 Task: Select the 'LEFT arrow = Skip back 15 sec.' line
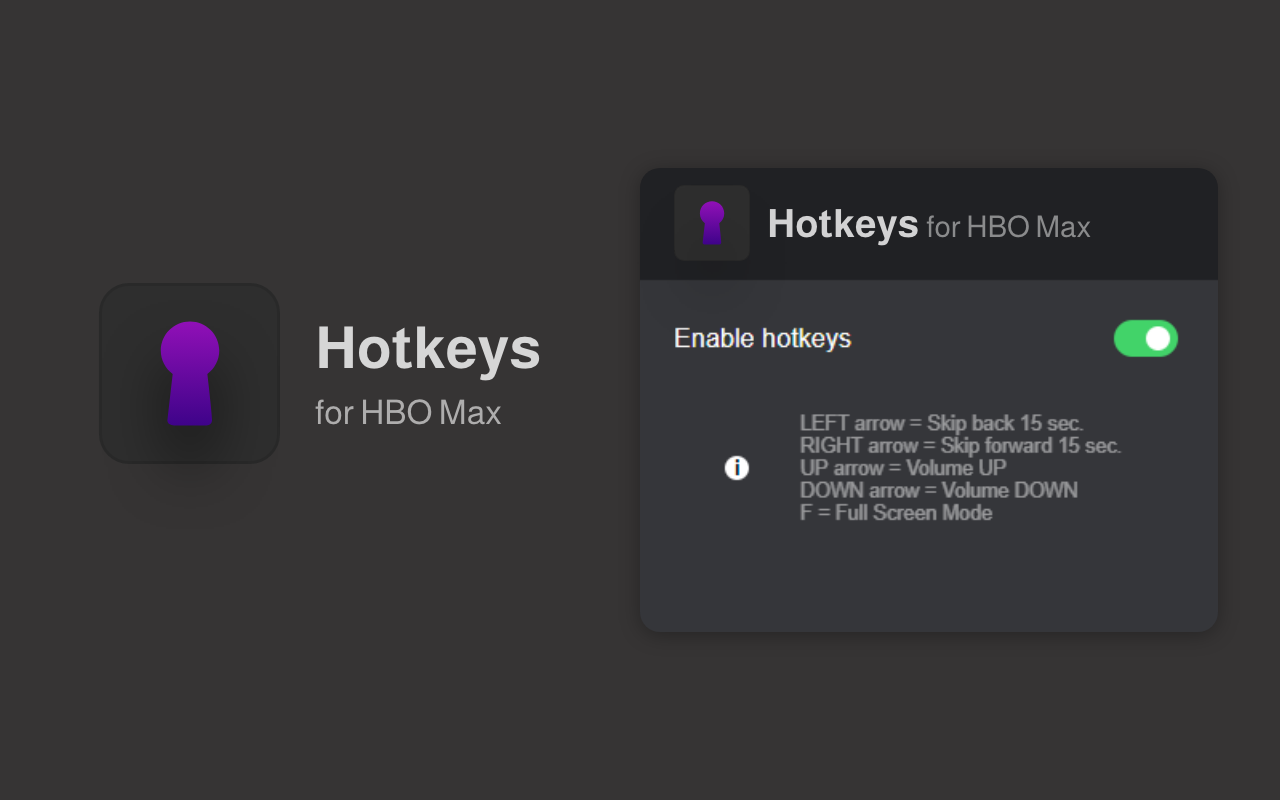click(941, 423)
